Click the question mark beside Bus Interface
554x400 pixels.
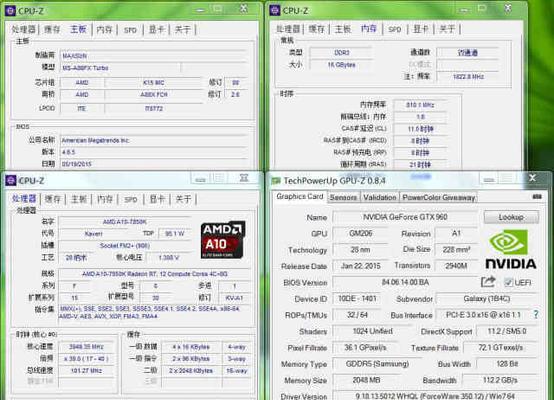536,314
